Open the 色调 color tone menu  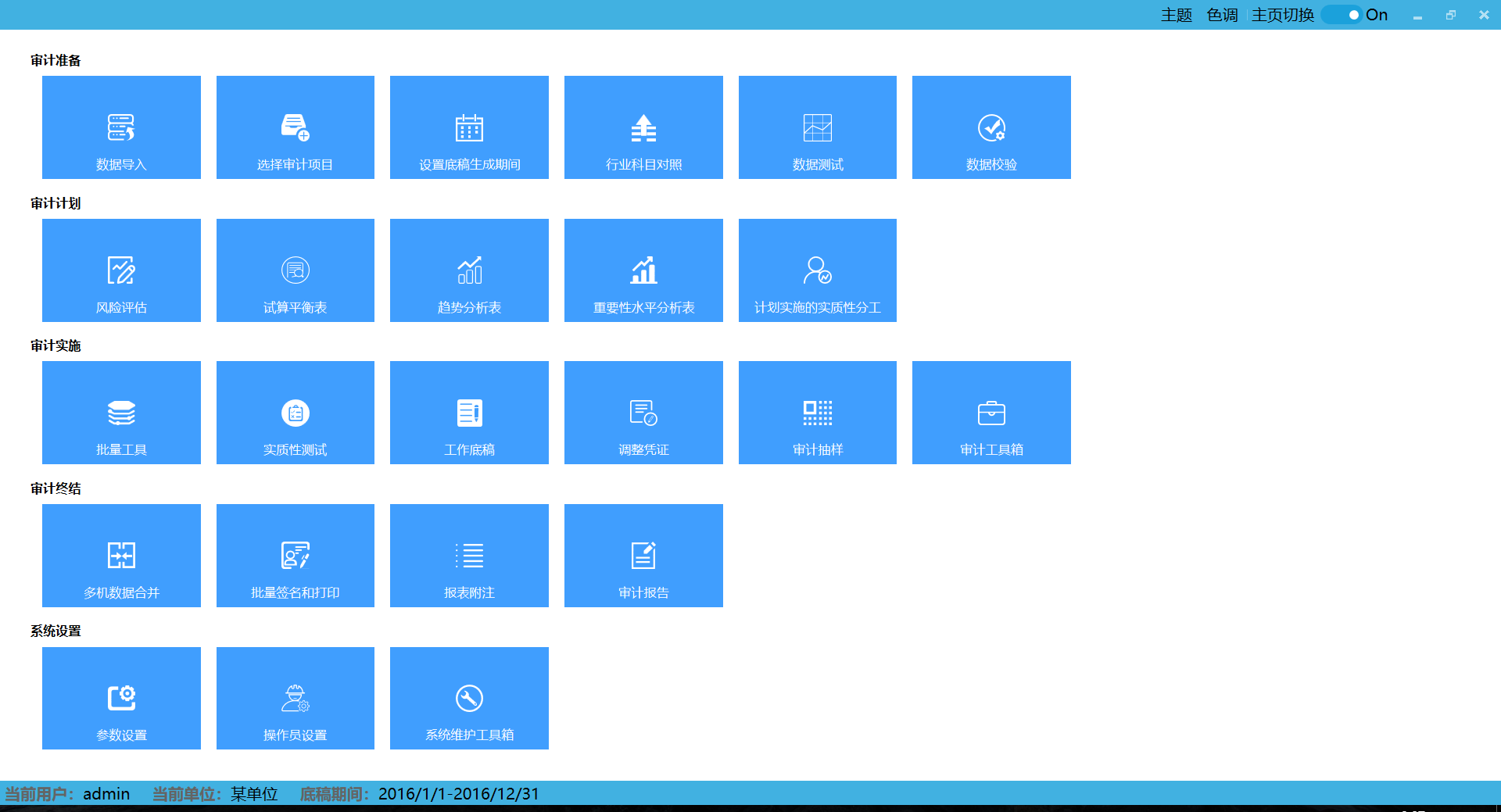[x=1222, y=14]
